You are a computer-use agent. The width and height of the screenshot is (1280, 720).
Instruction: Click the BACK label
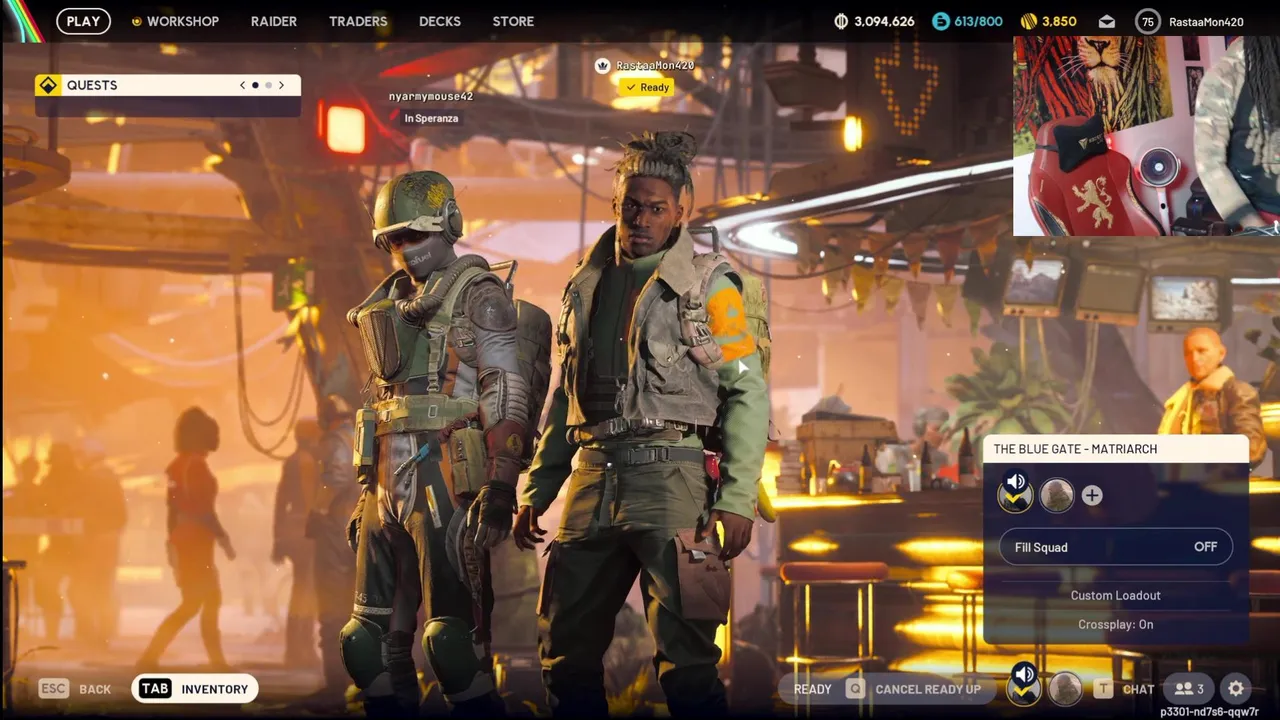(x=95, y=689)
